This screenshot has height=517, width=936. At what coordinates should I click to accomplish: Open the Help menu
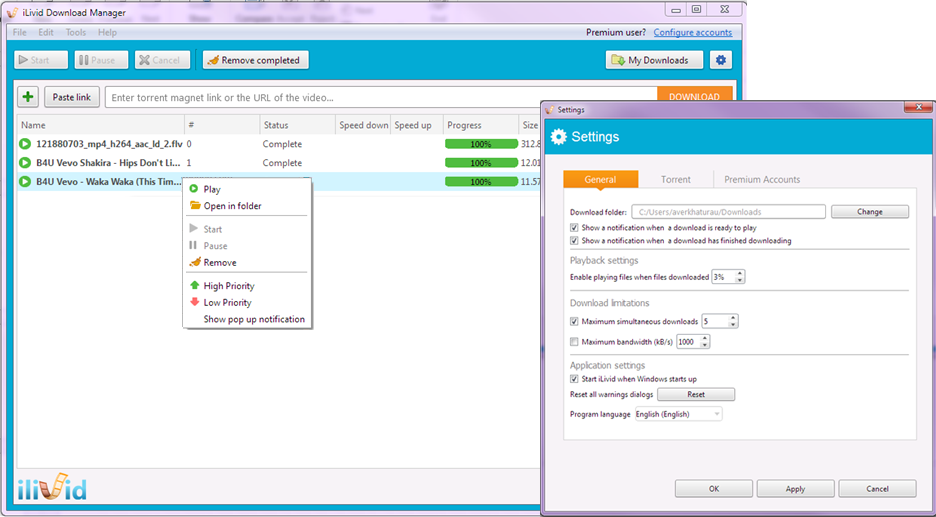click(107, 32)
